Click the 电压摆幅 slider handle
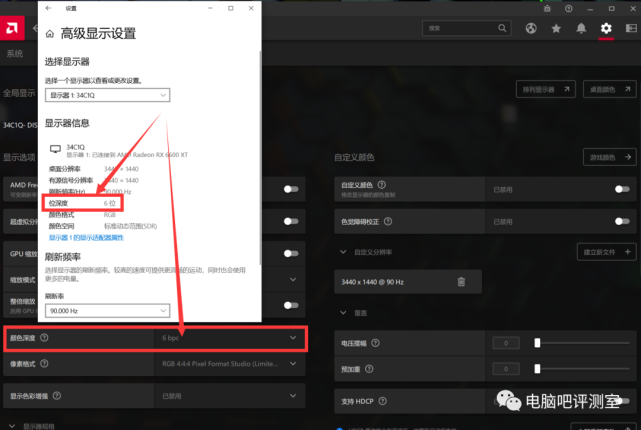This screenshot has height=430, width=641. (x=537, y=343)
